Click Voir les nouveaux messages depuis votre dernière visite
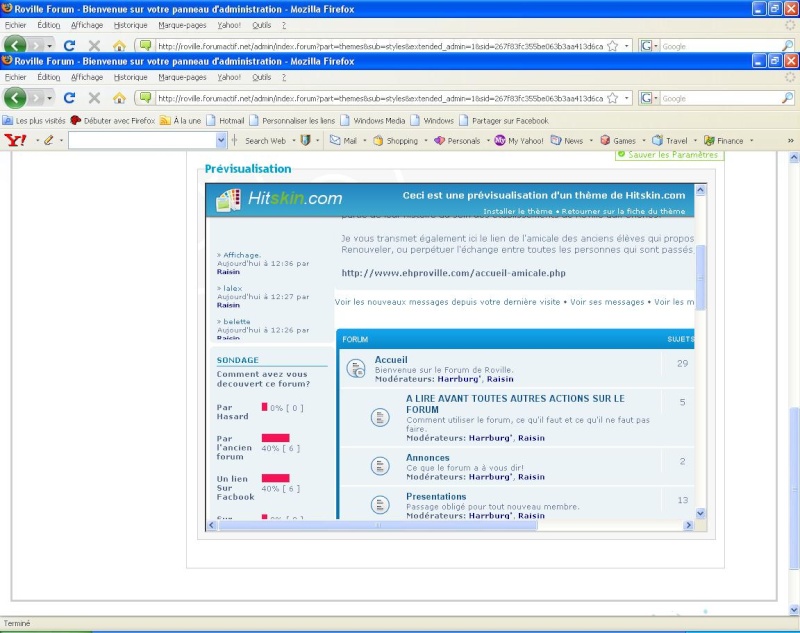This screenshot has width=800, height=633. [x=447, y=302]
